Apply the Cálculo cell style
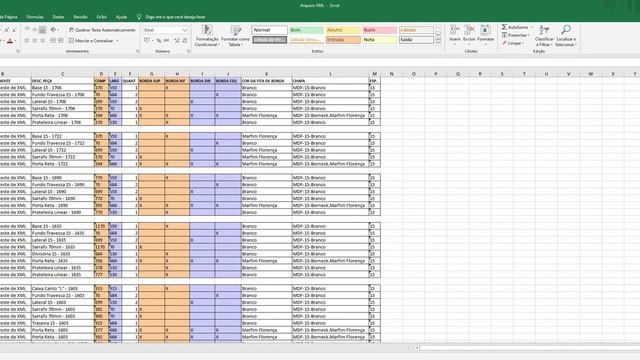This screenshot has width=640, height=360. pos(416,30)
